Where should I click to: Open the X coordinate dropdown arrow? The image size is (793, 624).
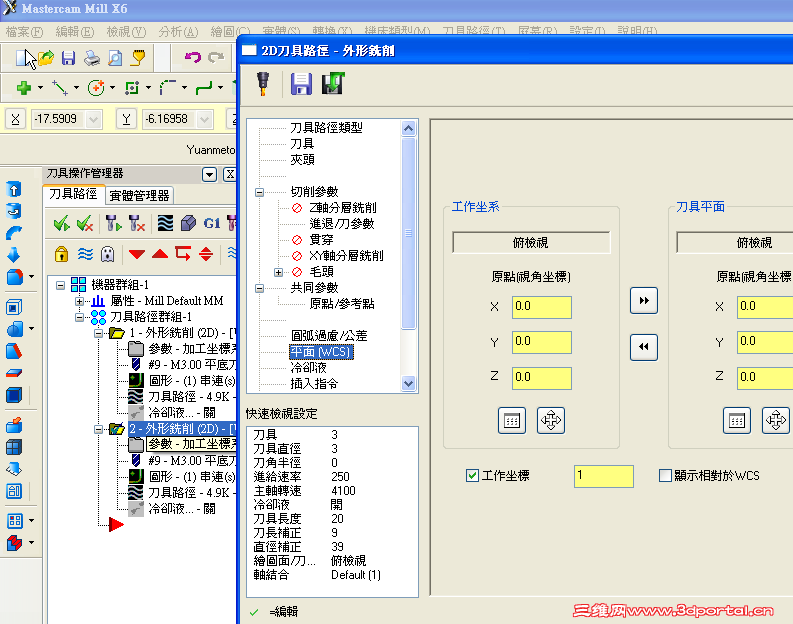[93, 119]
